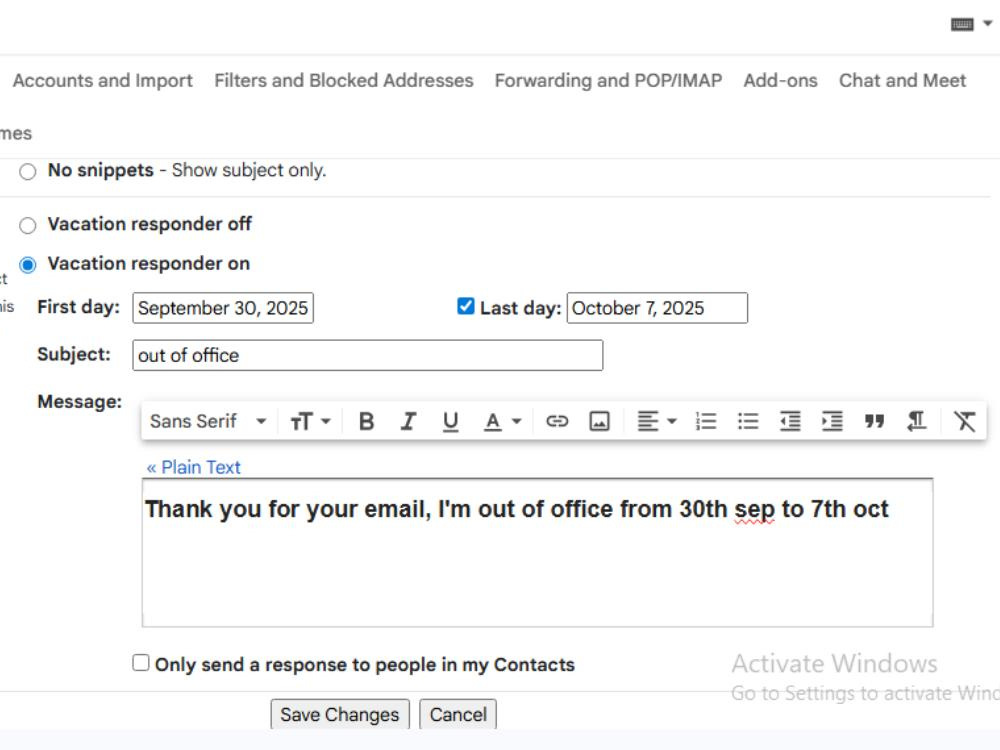Toggle underline formatting in message toolbar
Image resolution: width=1000 pixels, height=750 pixels.
coord(450,422)
